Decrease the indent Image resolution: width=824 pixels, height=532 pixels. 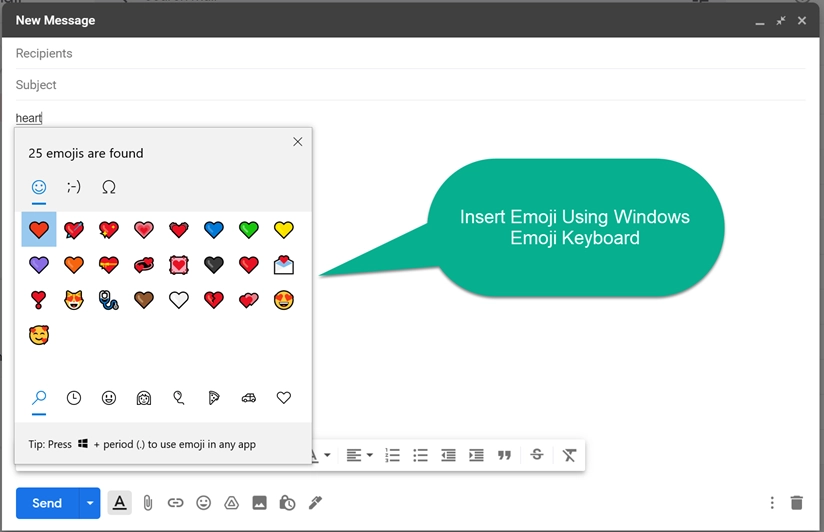pos(448,455)
